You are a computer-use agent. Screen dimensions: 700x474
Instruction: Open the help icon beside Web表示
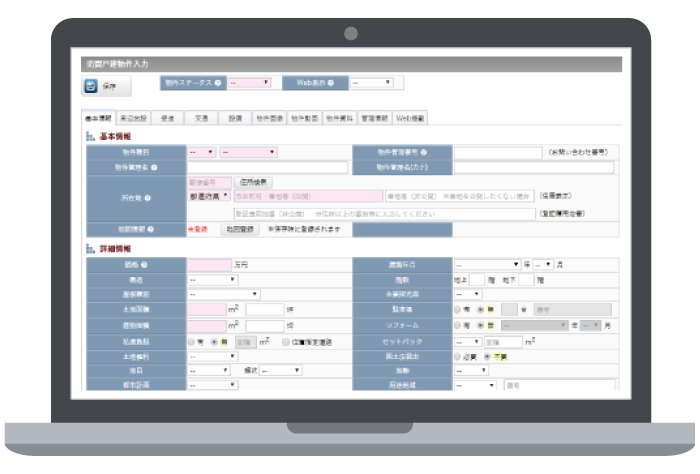[x=331, y=83]
